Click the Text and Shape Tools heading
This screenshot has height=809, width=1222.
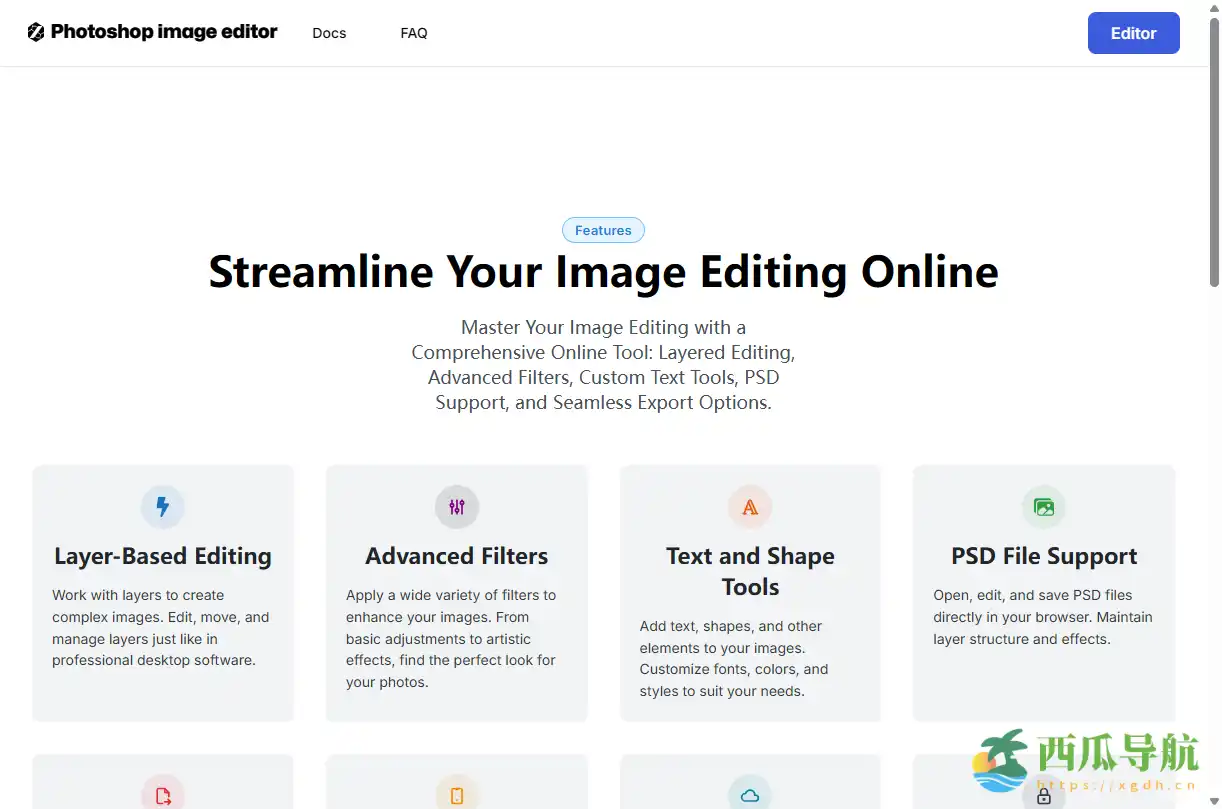click(750, 571)
